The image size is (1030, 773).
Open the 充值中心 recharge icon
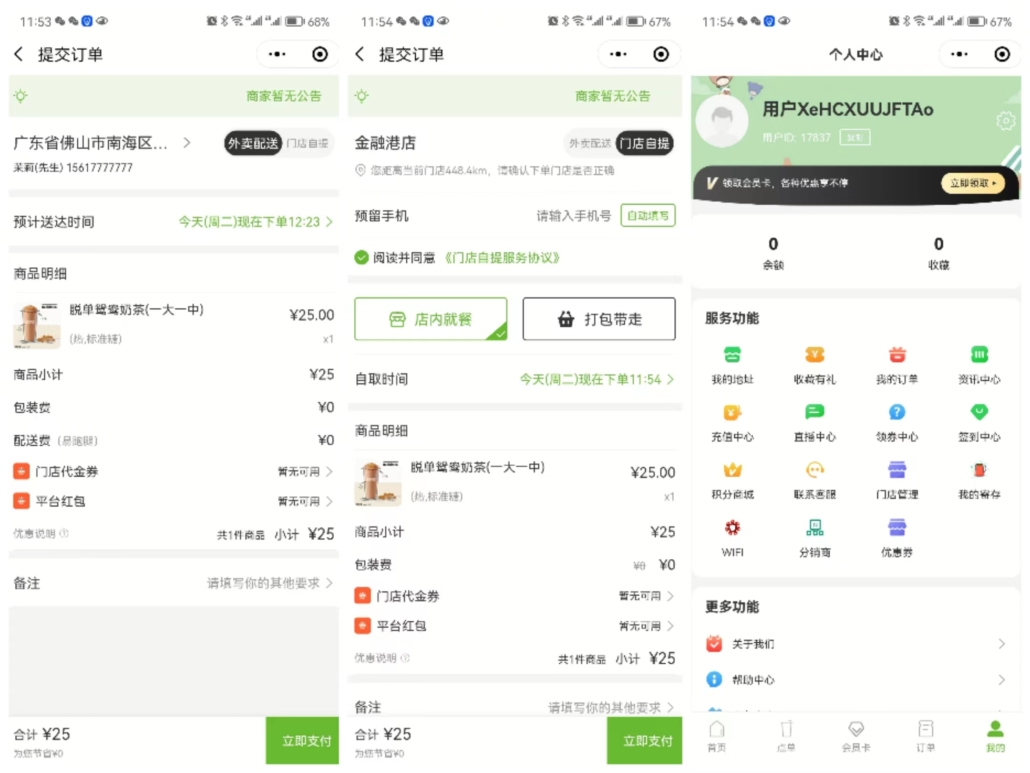(732, 413)
